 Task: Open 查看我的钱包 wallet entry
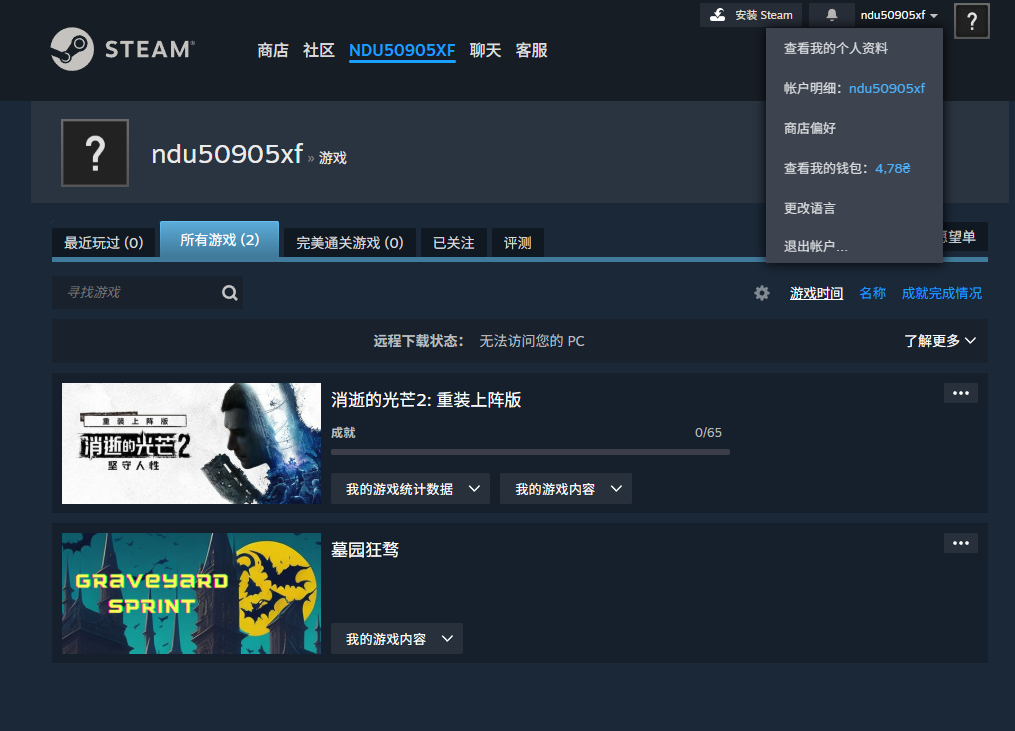click(x=847, y=168)
